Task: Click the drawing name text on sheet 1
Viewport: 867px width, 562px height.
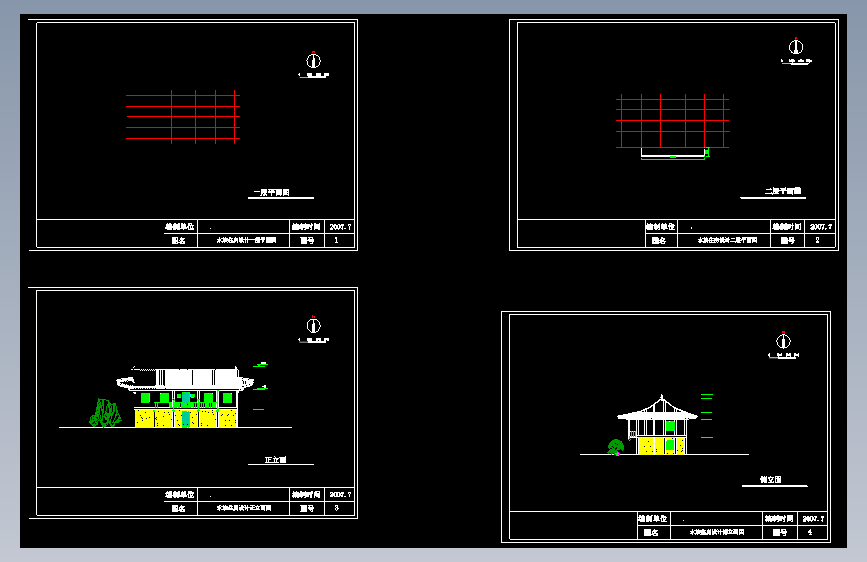Action: (x=246, y=240)
